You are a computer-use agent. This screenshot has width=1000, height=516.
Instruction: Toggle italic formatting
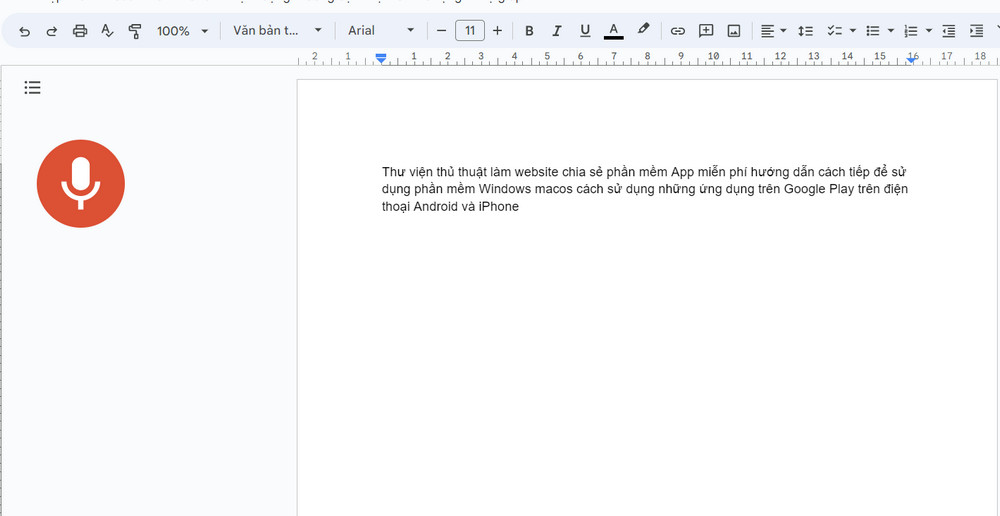tap(557, 31)
